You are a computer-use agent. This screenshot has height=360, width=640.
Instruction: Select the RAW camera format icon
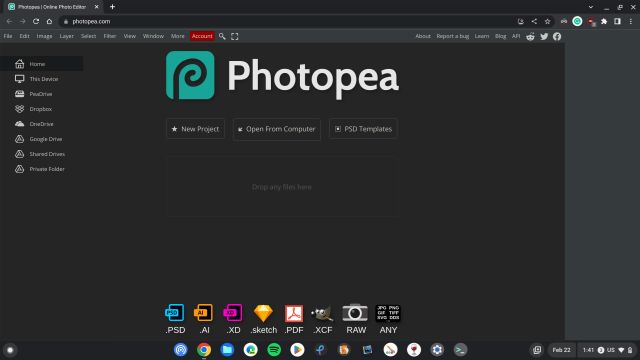356,319
